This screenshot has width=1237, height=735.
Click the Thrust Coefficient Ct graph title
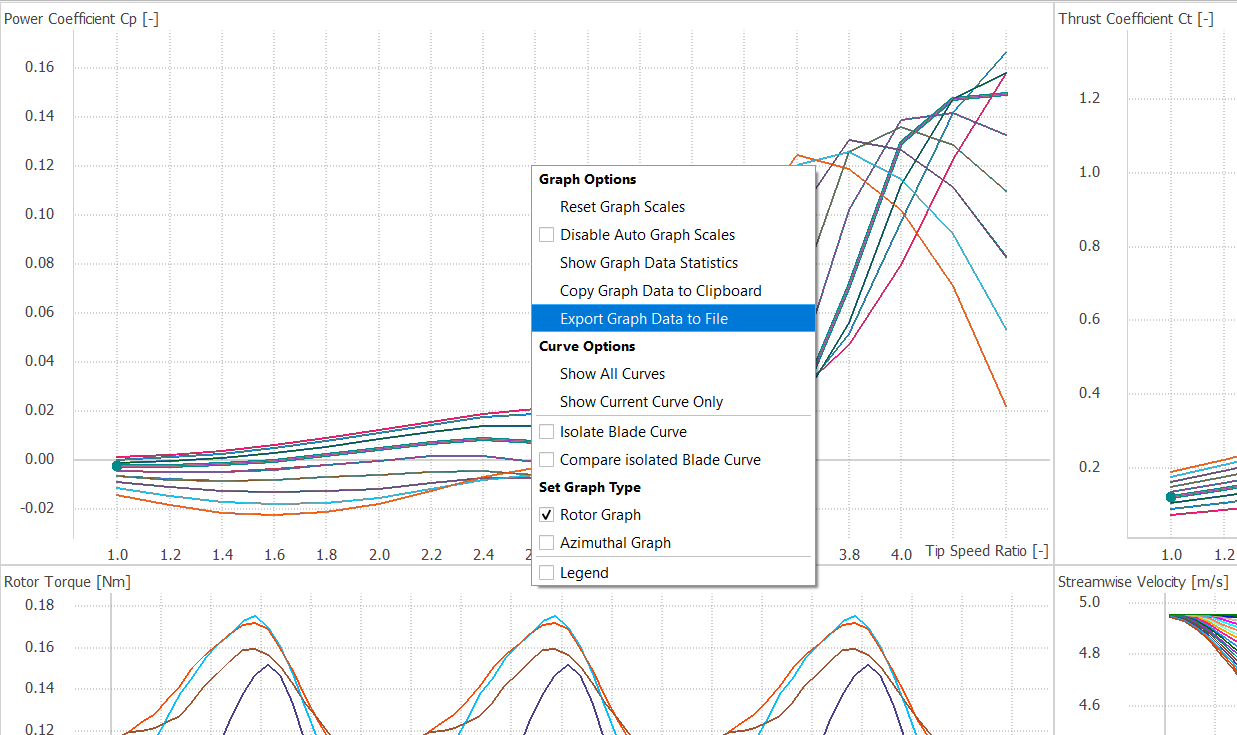coord(1136,19)
